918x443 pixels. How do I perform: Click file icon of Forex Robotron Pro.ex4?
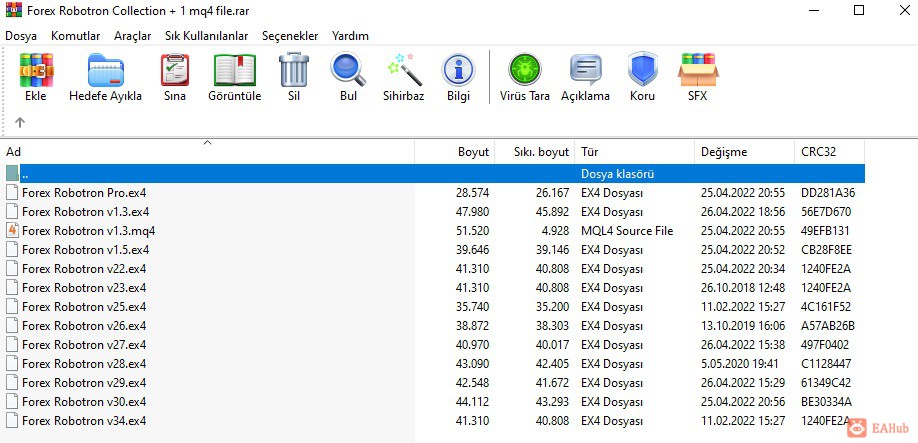coord(12,193)
